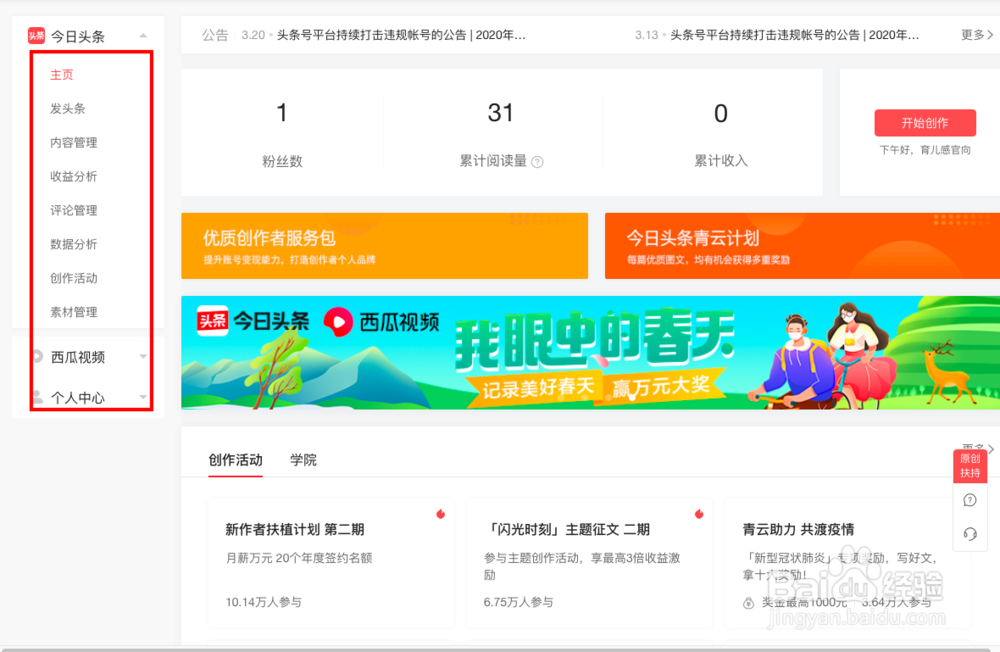Click hot flame icon on 闪光时刻 card

(699, 514)
